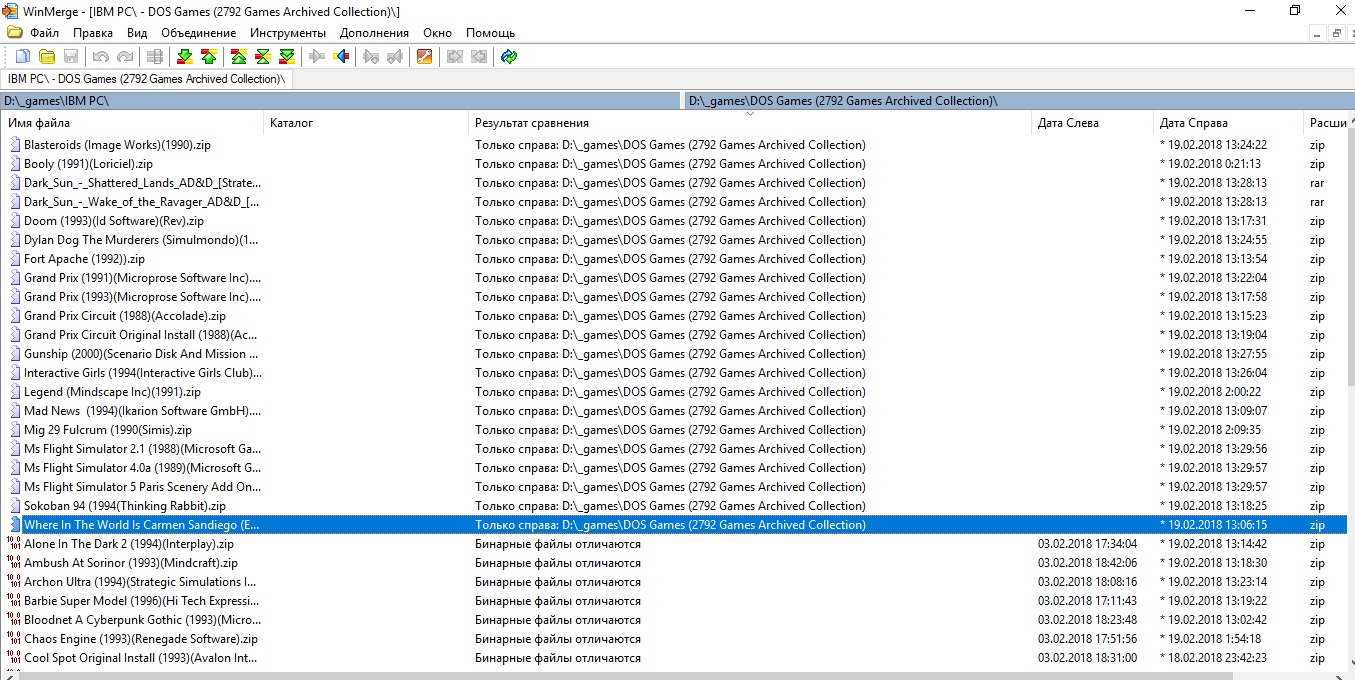Click Copy Left and Advance icon
Viewport: 1355px width, 680px height.
pyautogui.click(x=395, y=57)
